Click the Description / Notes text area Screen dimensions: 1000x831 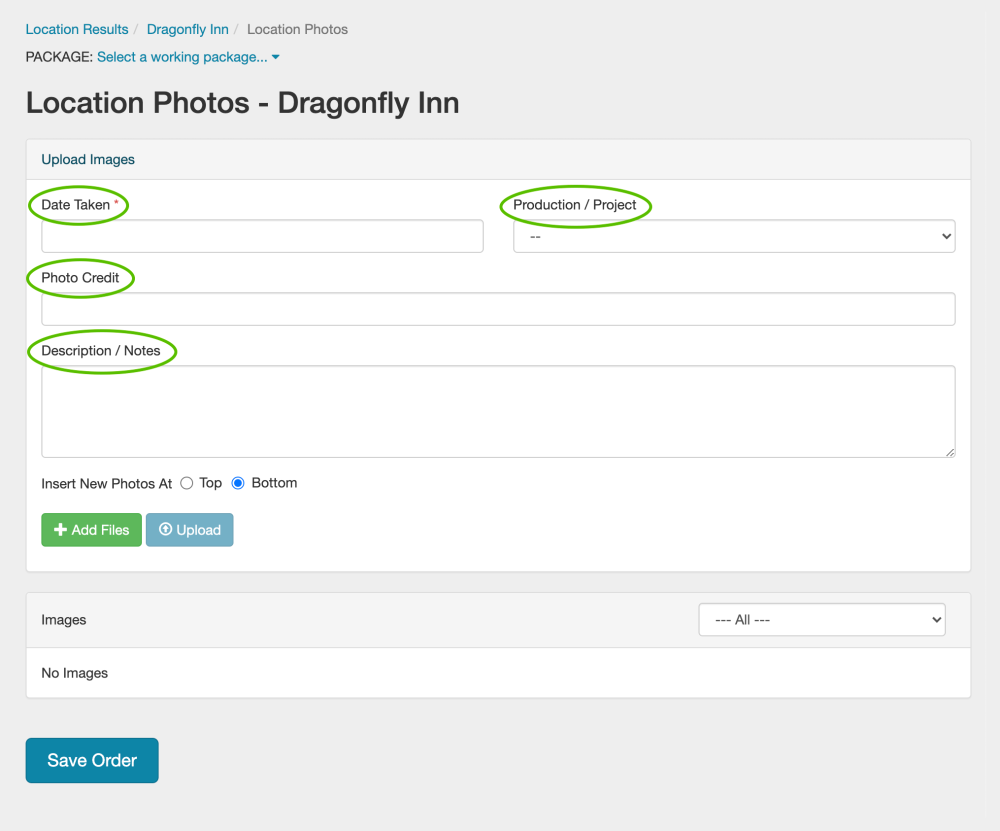(x=498, y=411)
